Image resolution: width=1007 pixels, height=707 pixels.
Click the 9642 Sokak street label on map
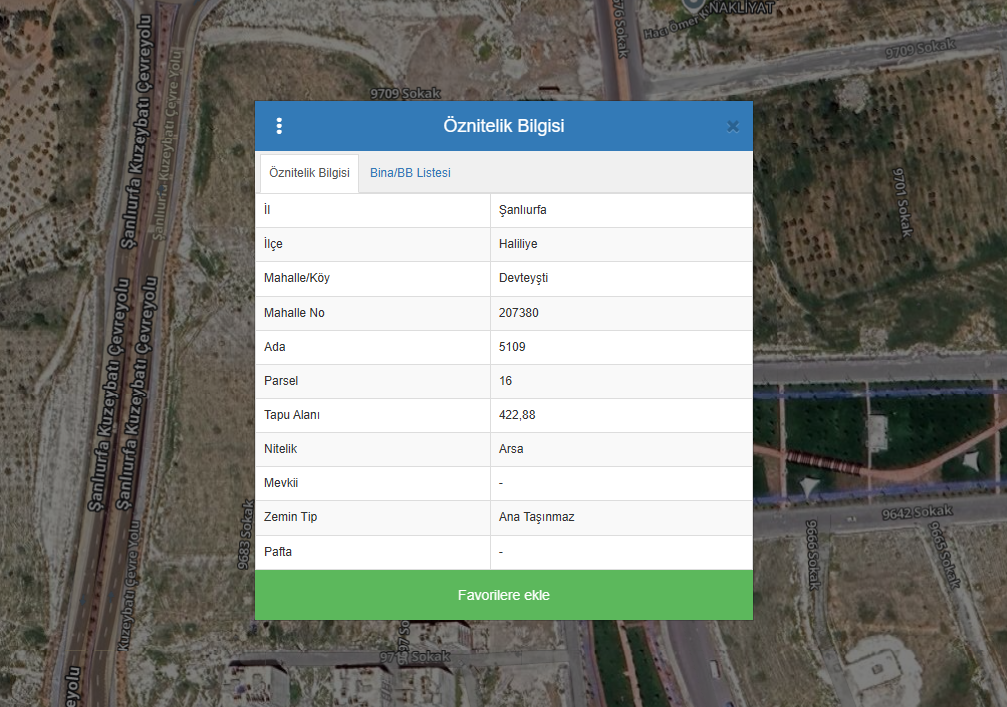[x=917, y=512]
